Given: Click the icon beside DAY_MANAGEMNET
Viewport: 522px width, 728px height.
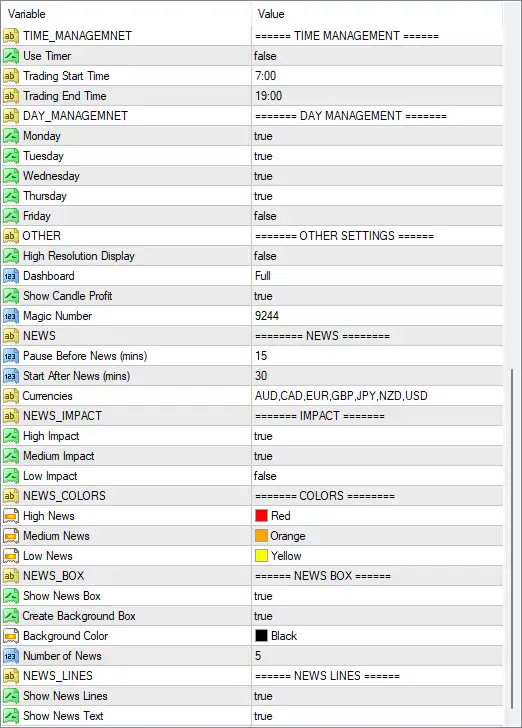Looking at the screenshot, I should click(x=11, y=116).
